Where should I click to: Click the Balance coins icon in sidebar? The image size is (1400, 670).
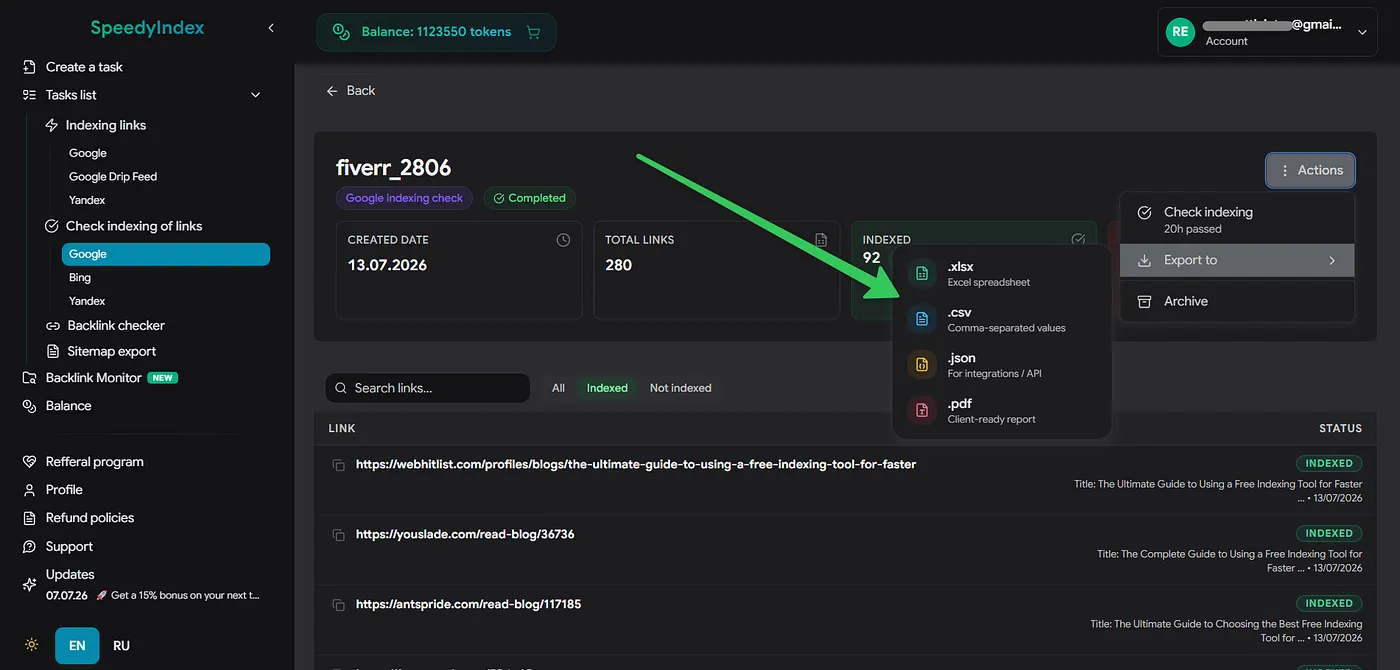pos(29,406)
